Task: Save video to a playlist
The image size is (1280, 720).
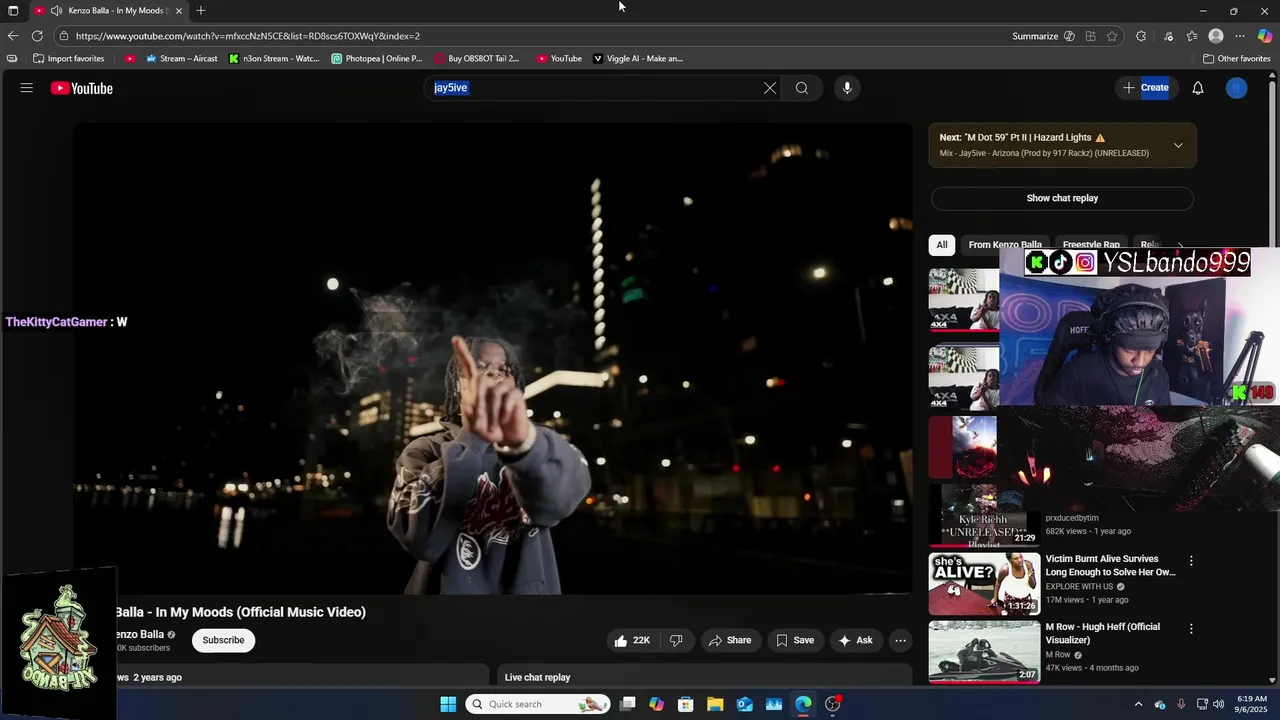Action: point(795,640)
